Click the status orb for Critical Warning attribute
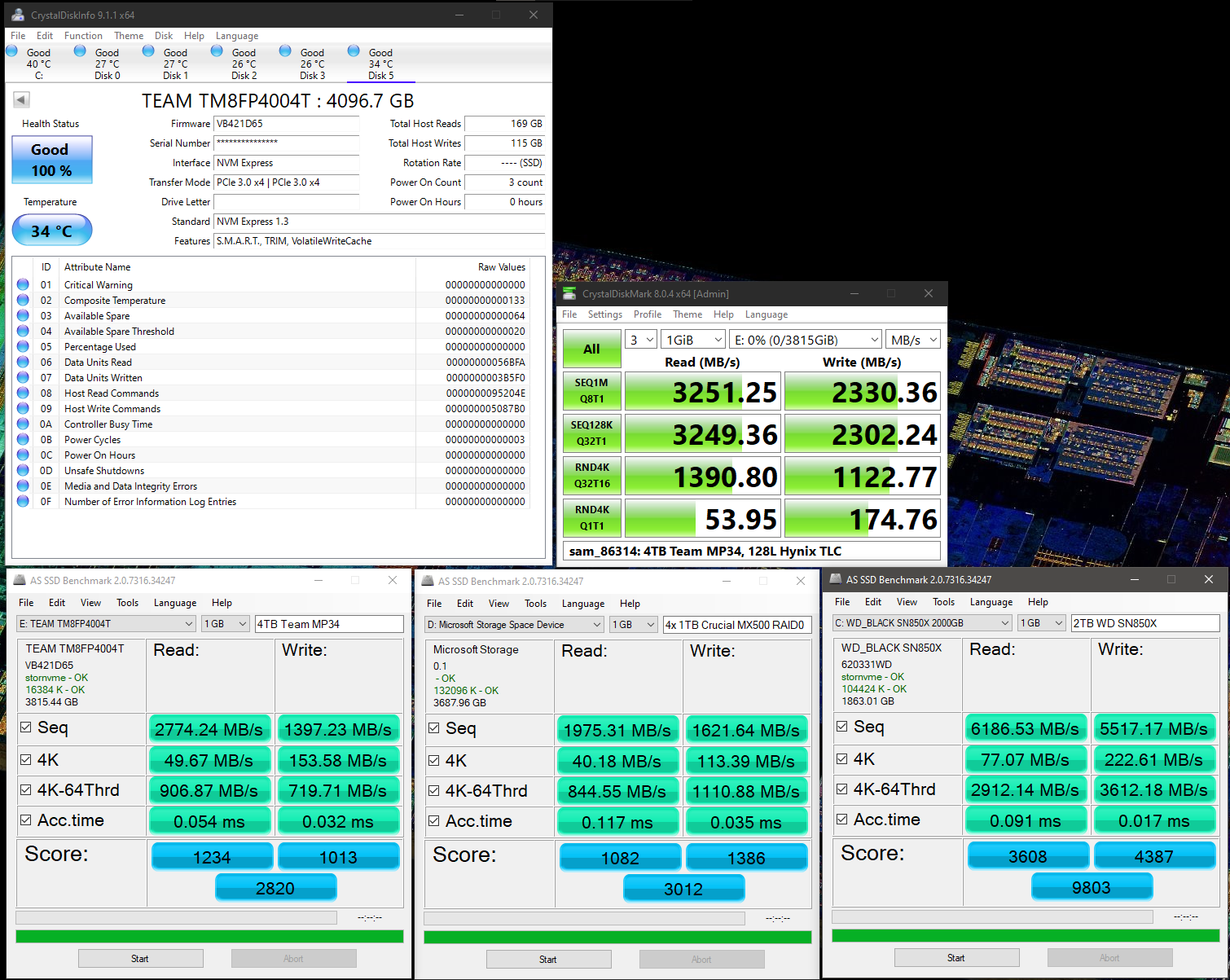This screenshot has height=980, width=1230. click(x=23, y=284)
